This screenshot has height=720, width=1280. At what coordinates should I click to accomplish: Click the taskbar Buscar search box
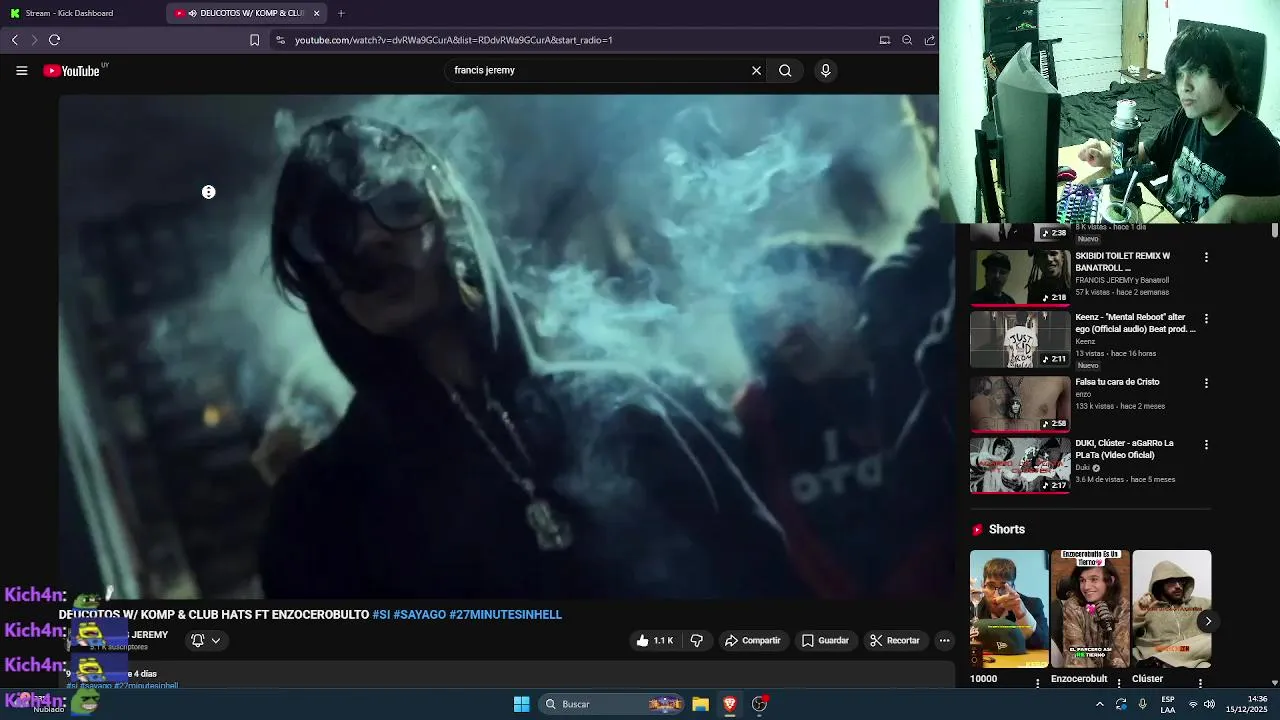[613, 704]
